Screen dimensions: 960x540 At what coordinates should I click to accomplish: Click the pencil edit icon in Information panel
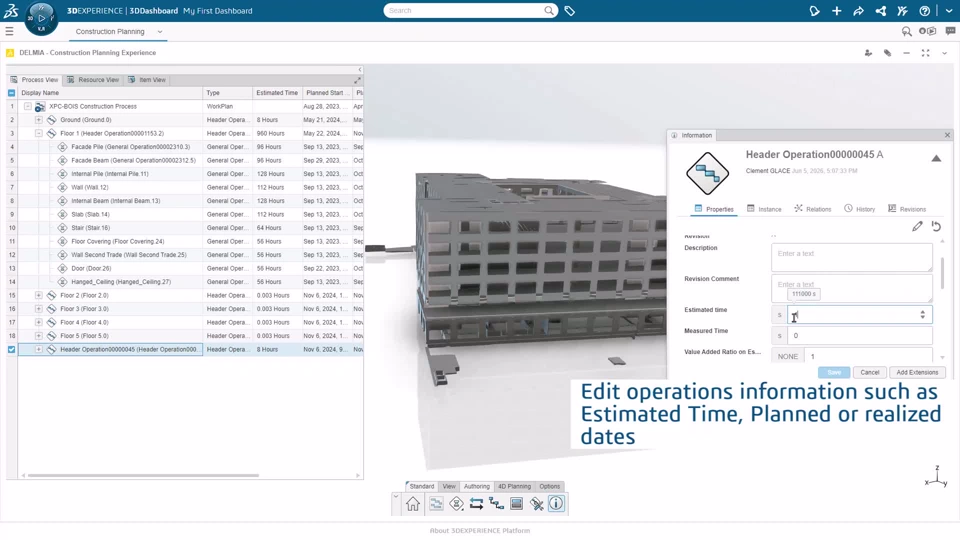(x=917, y=226)
